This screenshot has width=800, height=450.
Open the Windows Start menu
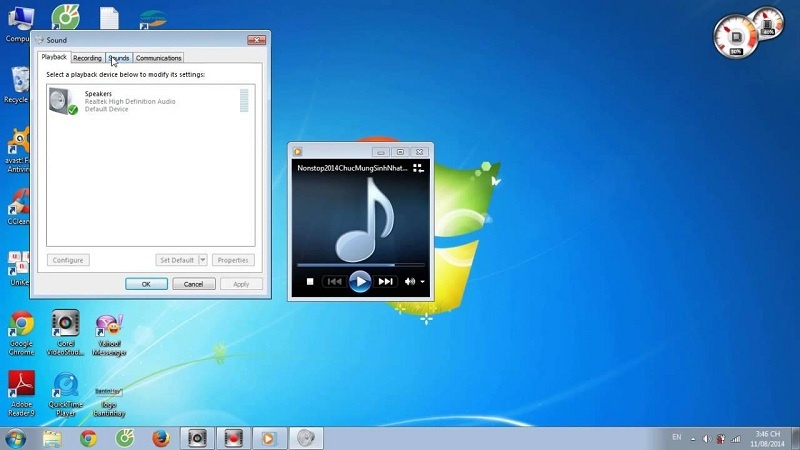pyautogui.click(x=15, y=439)
